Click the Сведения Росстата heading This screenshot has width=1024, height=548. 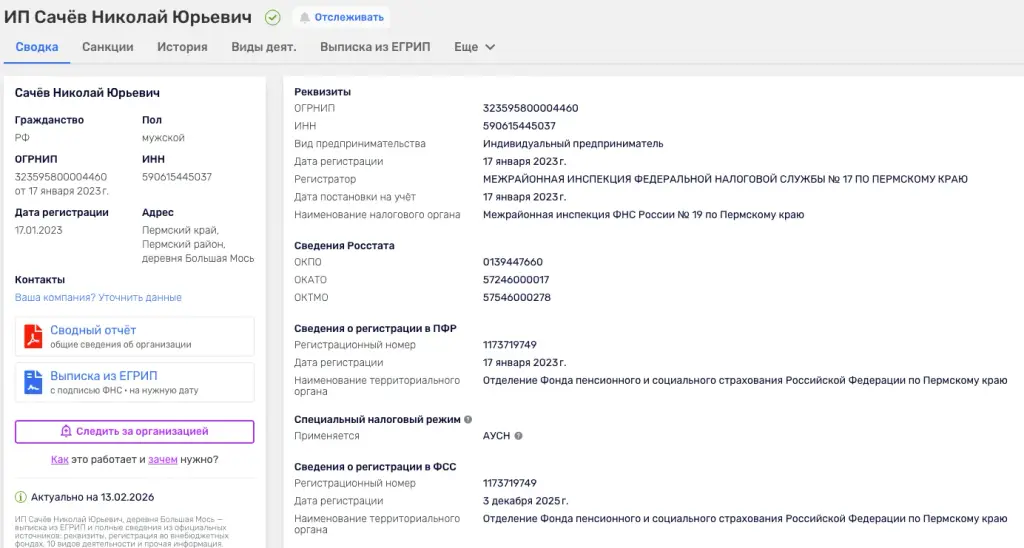(344, 246)
